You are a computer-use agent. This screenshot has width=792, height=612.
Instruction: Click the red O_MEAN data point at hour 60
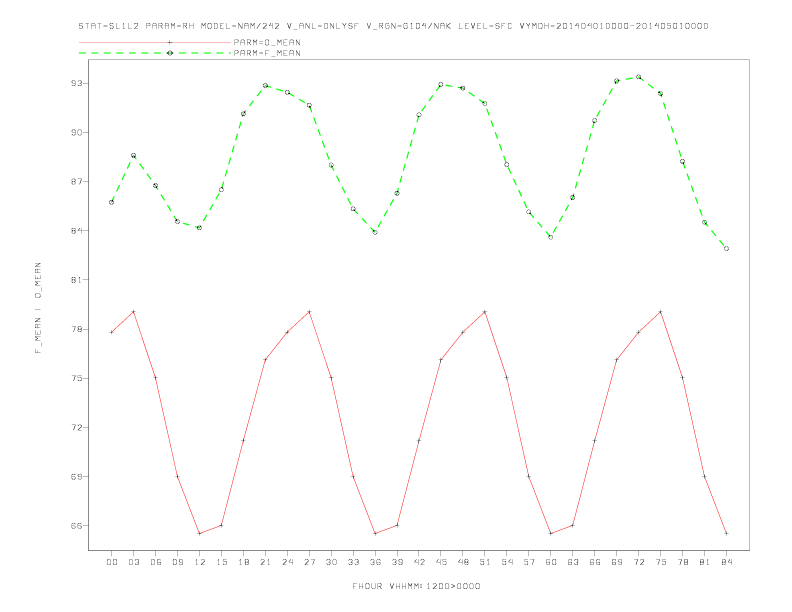[x=551, y=533]
